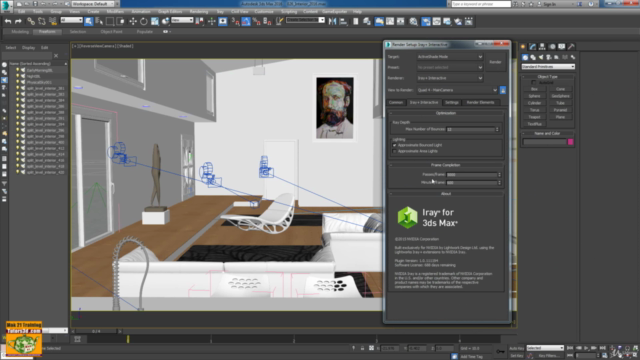
Task: Toggle visibility bulb of EarlyMorningIBL
Action: tap(18, 70)
